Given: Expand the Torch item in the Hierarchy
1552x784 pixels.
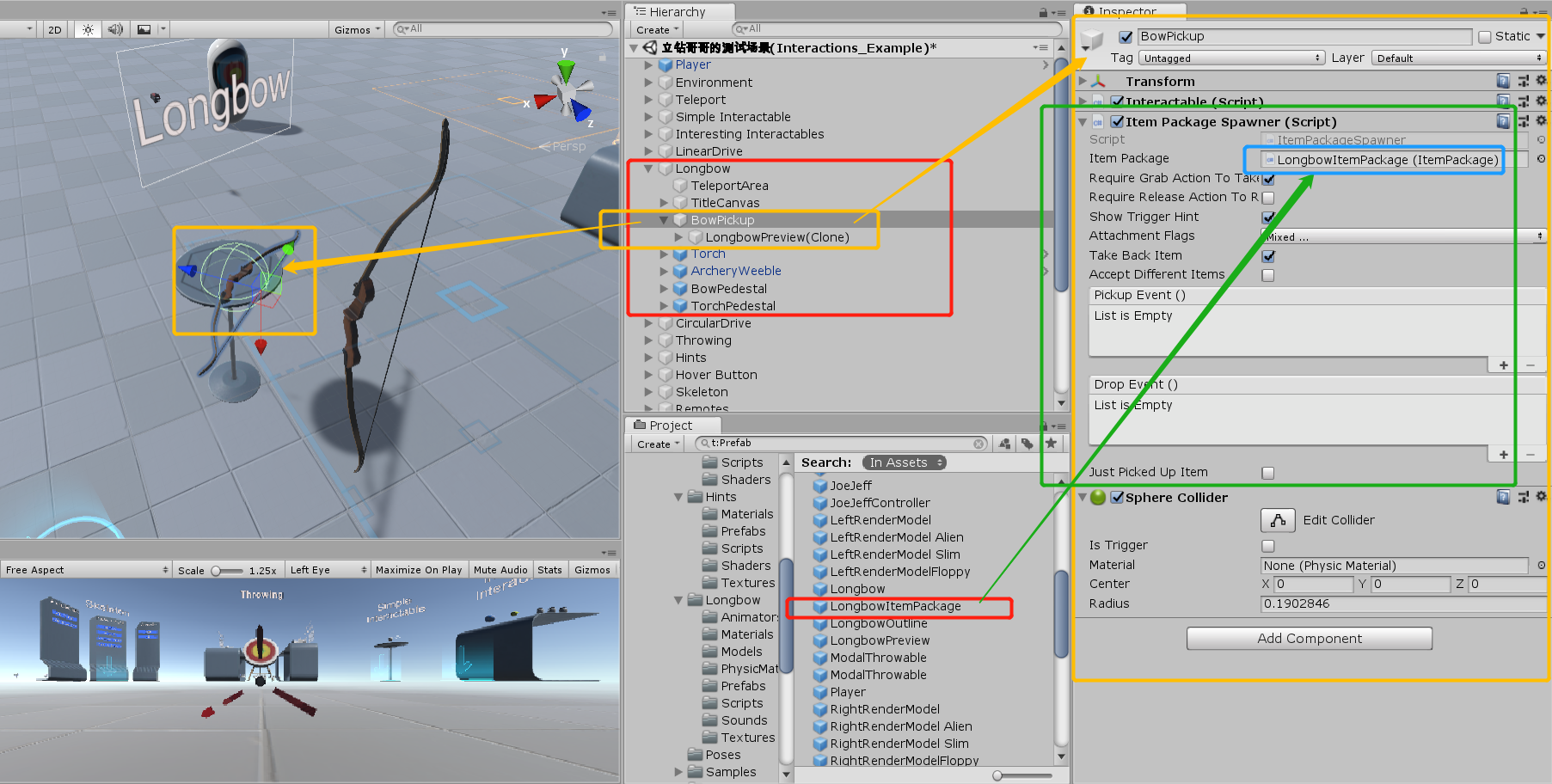Looking at the screenshot, I should 663,254.
